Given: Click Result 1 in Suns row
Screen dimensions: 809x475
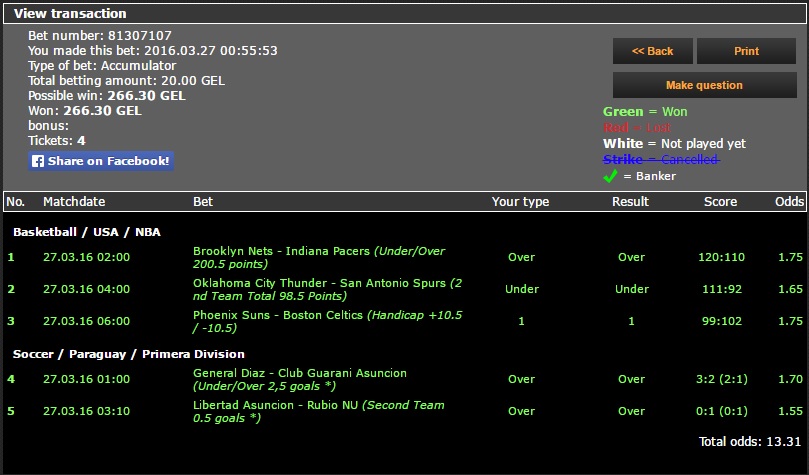Looking at the screenshot, I should (x=631, y=321).
